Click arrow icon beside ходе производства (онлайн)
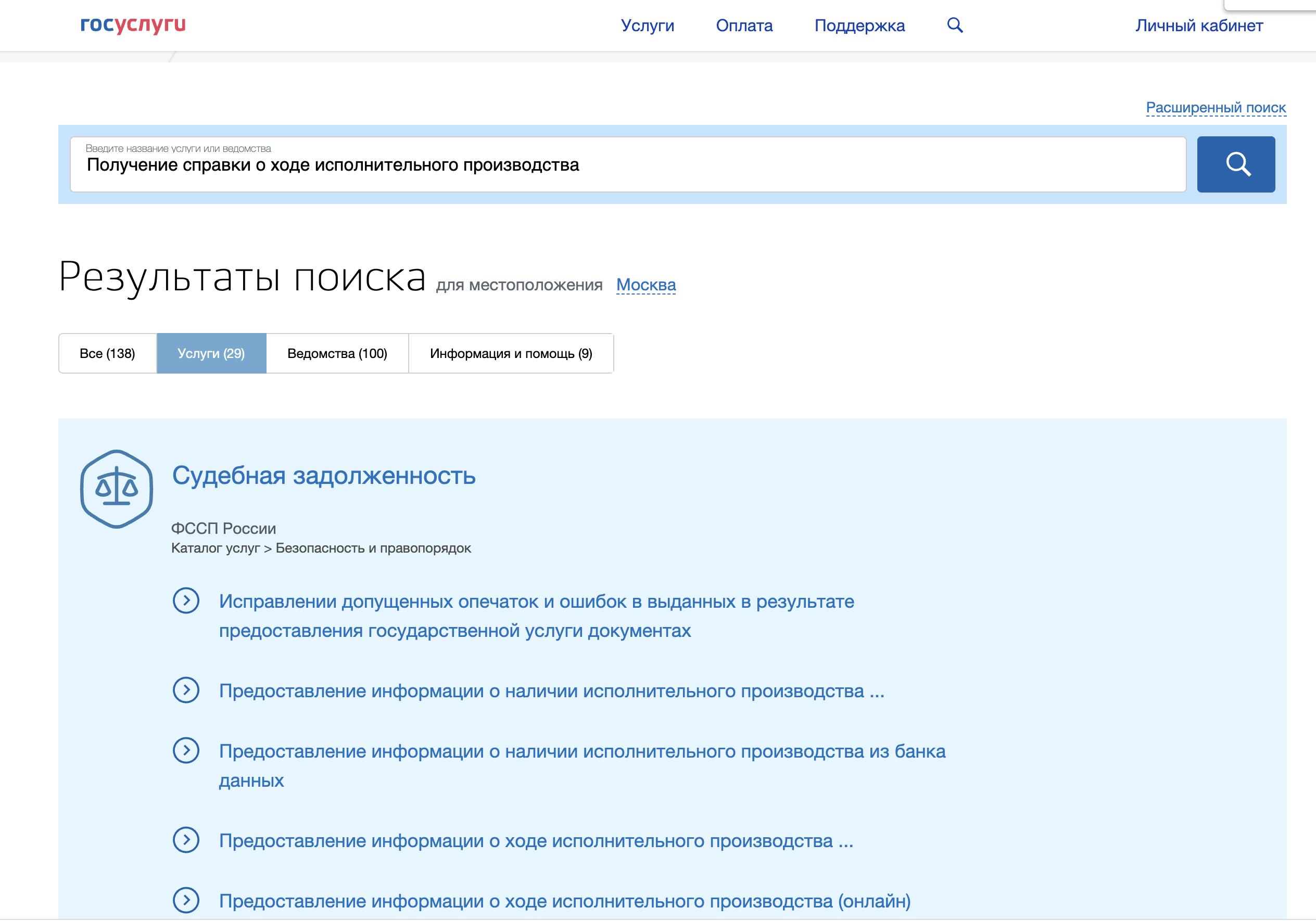1316x921 pixels. [186, 900]
